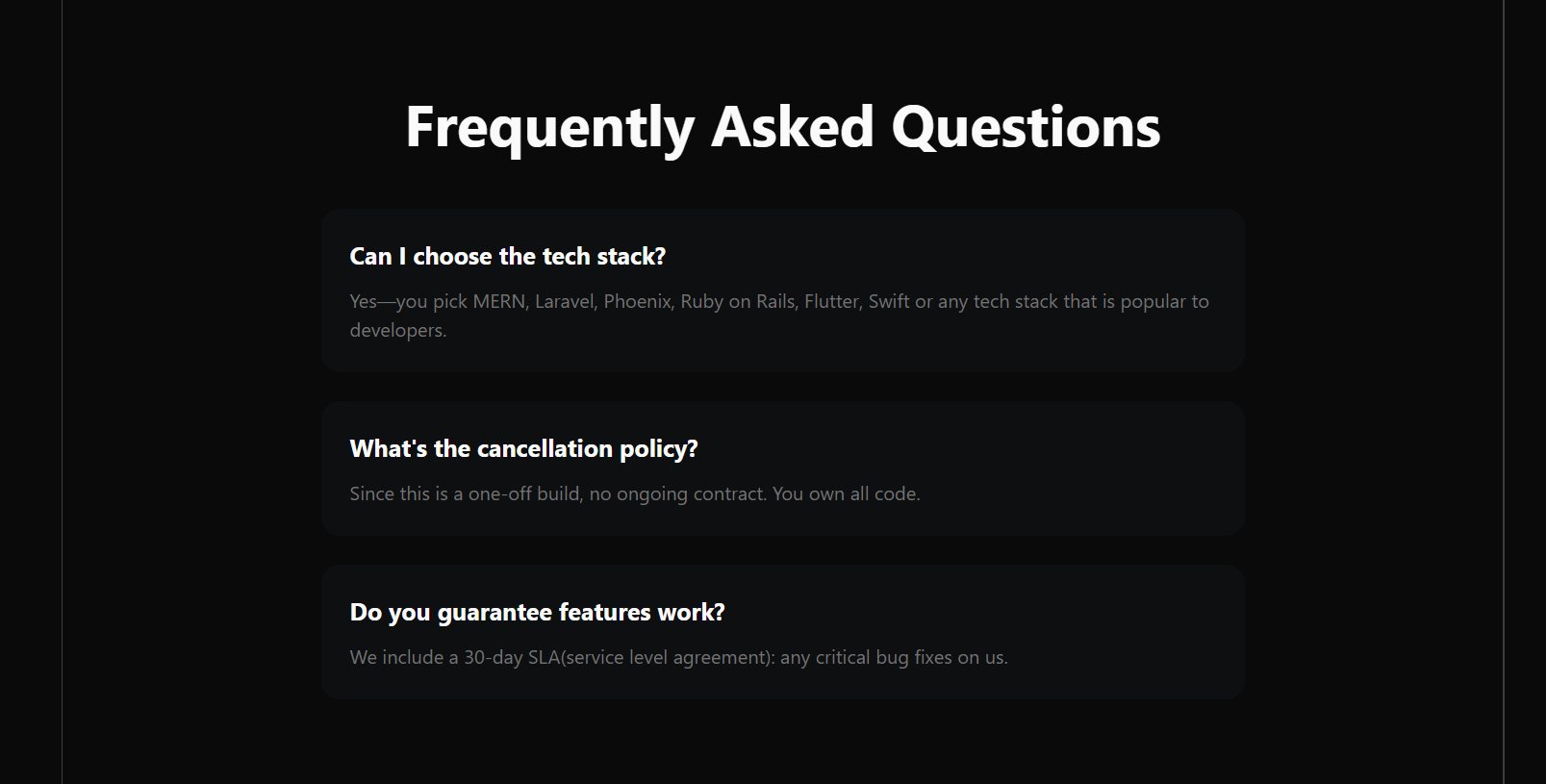
Task: Click the word Phoenix in the answer
Action: click(639, 301)
